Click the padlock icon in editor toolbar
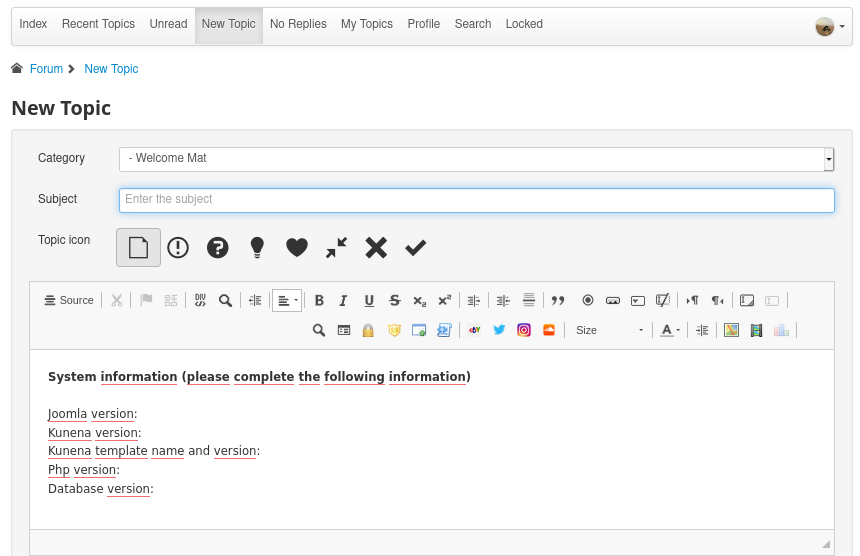The height and width of the screenshot is (556, 860). coord(368,330)
